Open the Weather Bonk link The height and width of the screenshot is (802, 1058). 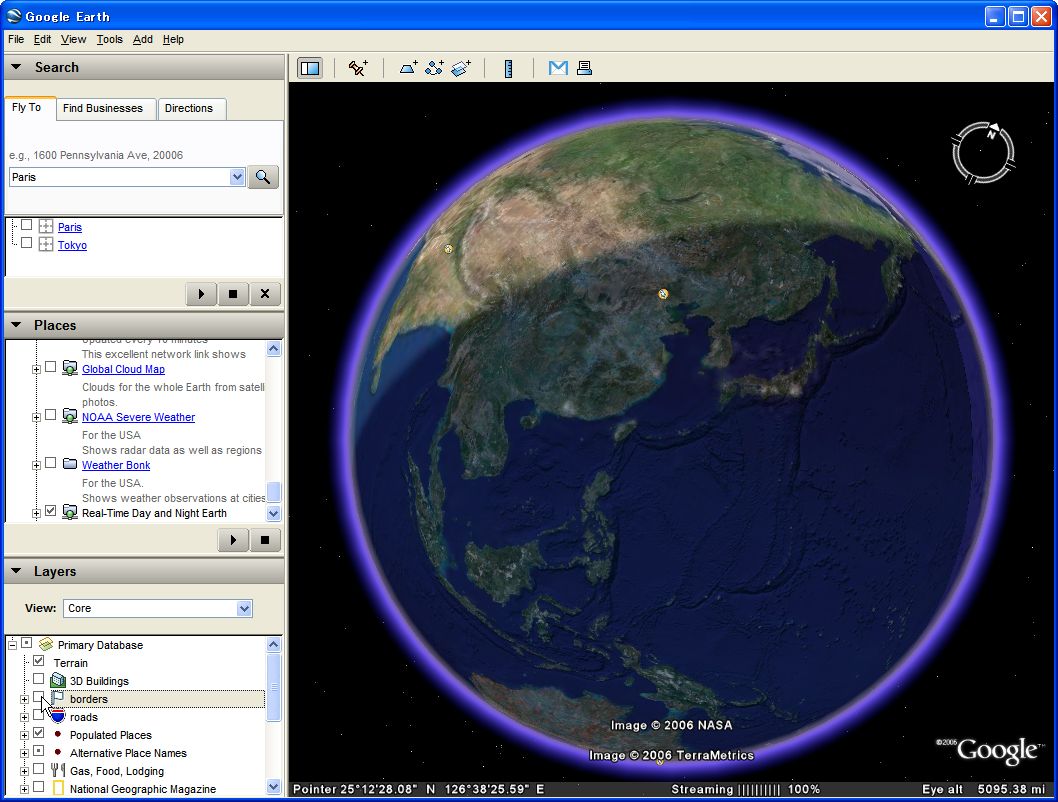[116, 465]
